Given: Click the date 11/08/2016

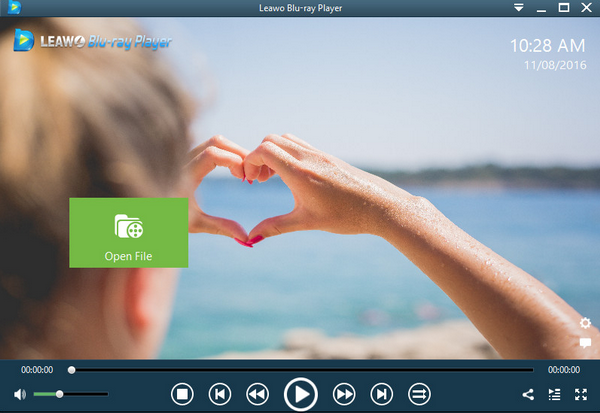Looking at the screenshot, I should [x=555, y=65].
